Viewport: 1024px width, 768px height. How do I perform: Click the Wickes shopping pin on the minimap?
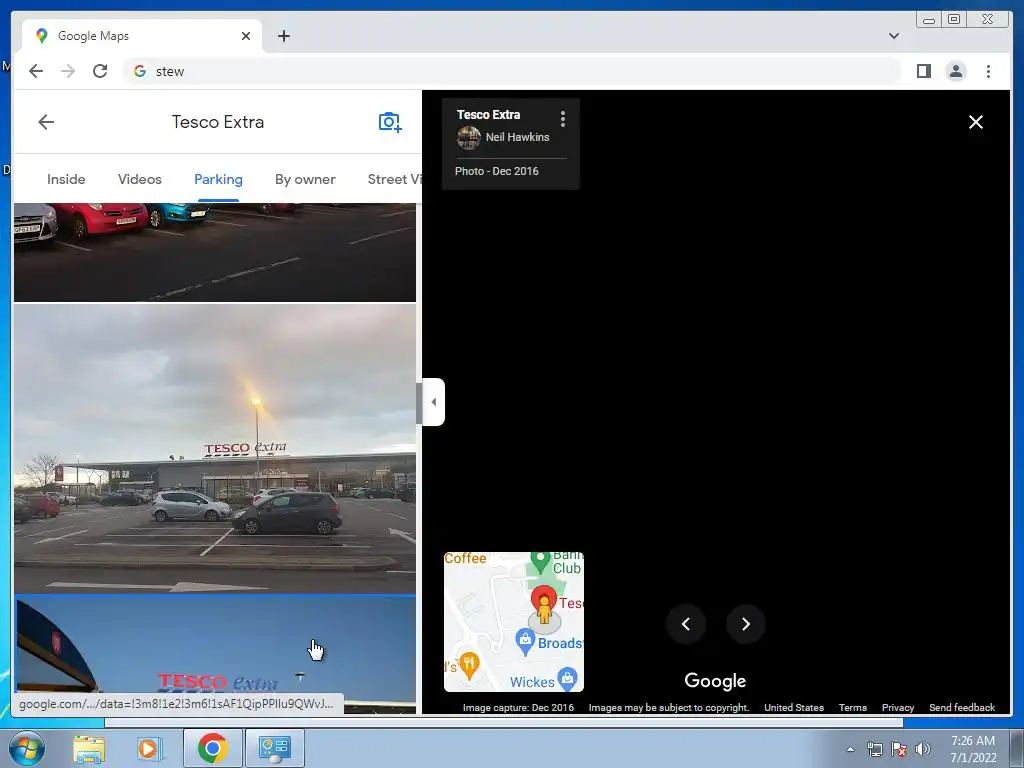coord(568,679)
